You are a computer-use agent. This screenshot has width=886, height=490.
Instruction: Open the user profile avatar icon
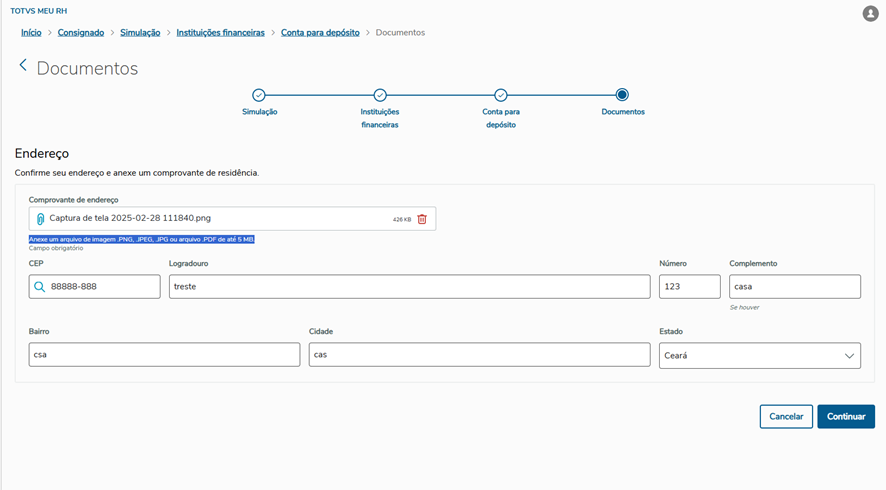coord(869,13)
